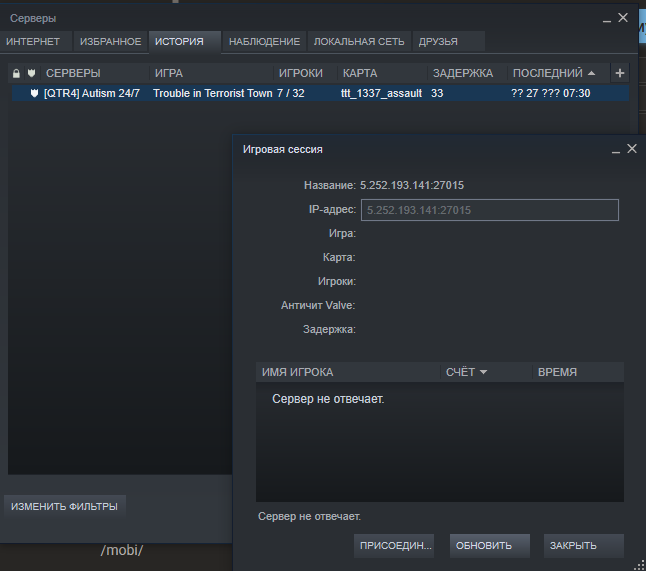Open the ИЗБРАННОЕ tab

(110, 42)
